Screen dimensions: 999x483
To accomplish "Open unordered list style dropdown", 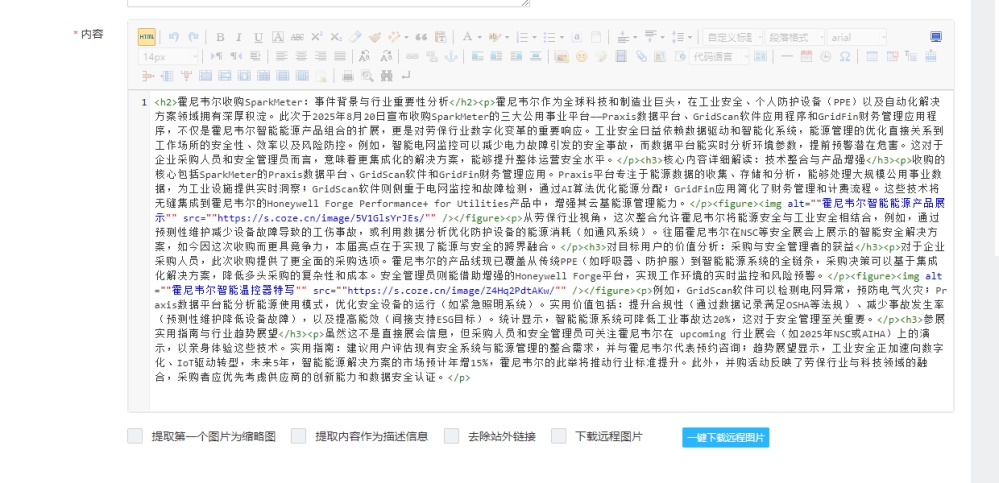I will [561, 37].
